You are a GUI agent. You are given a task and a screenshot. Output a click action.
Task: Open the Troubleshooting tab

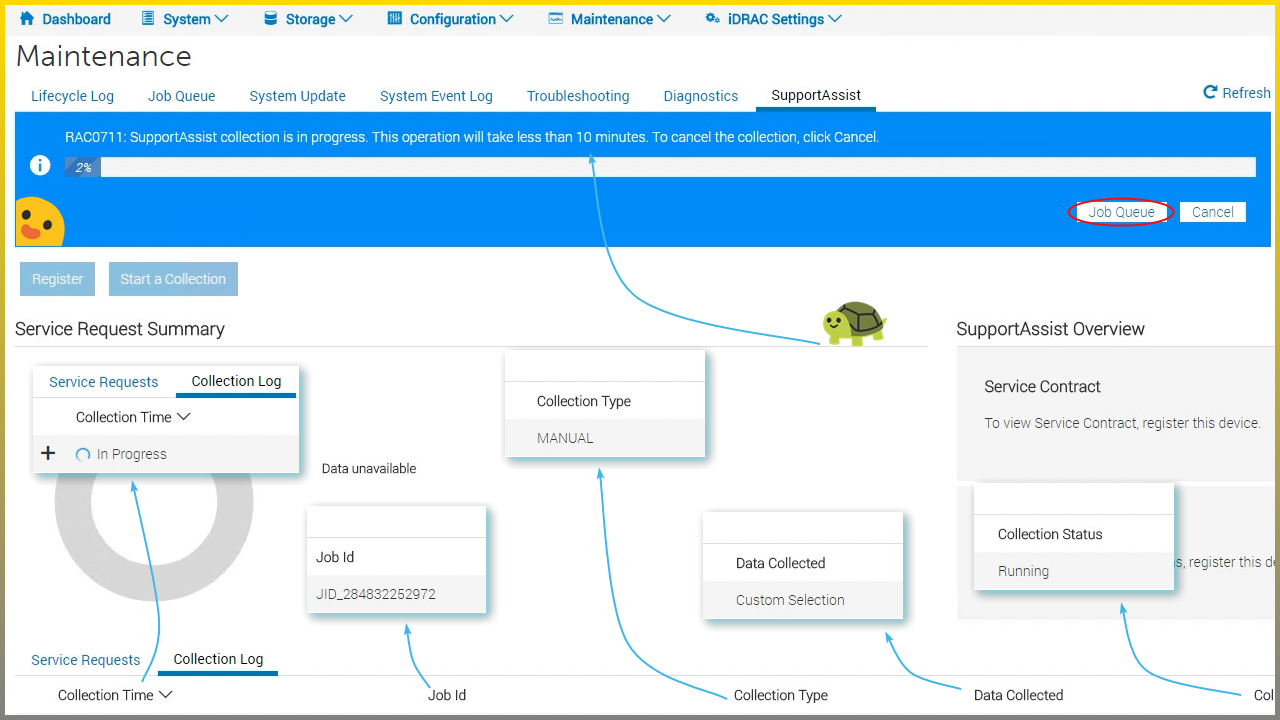coord(578,96)
